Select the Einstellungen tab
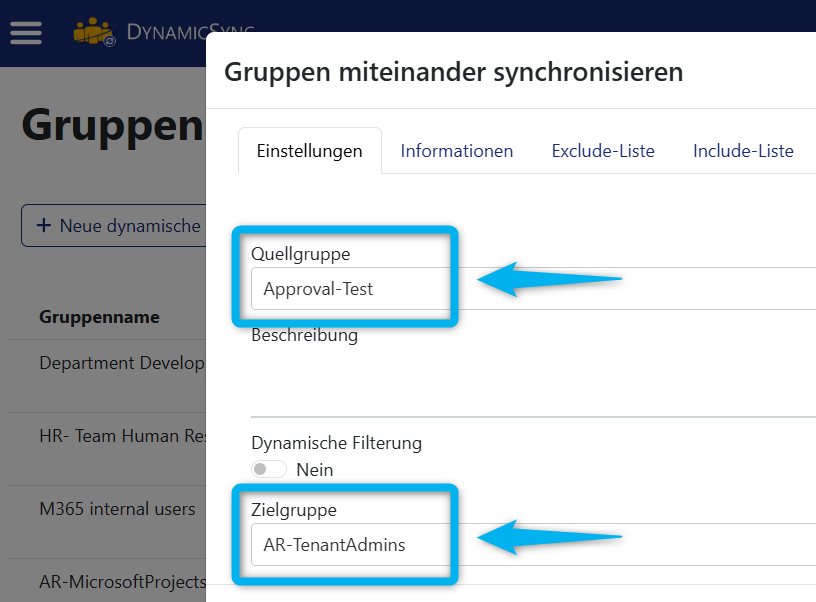Image resolution: width=816 pixels, height=602 pixels. (x=310, y=150)
